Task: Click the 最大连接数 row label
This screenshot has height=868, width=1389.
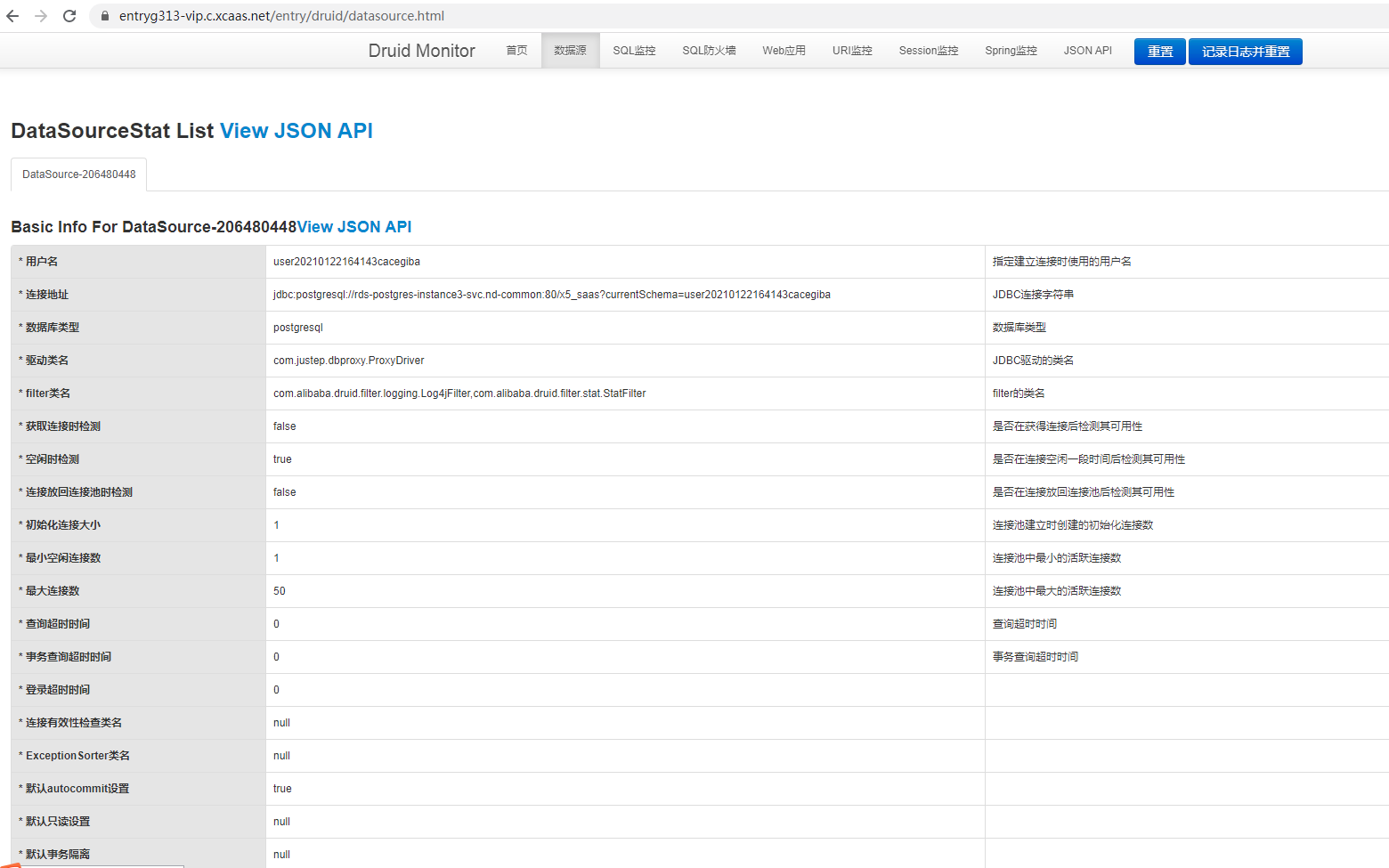Action: [52, 591]
